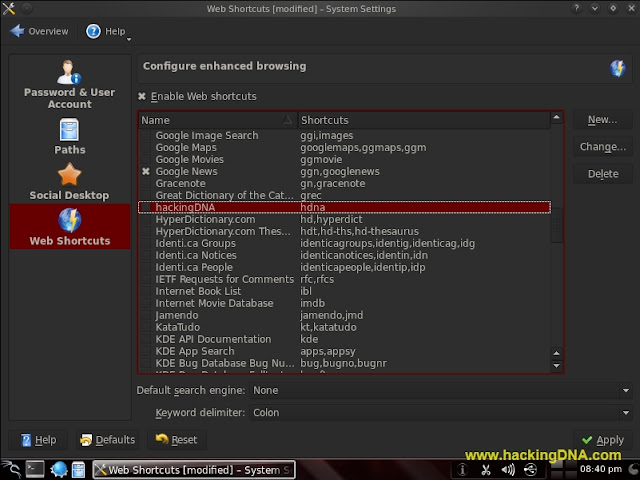
Task: Restore settings with Defaults button
Action: 108,440
